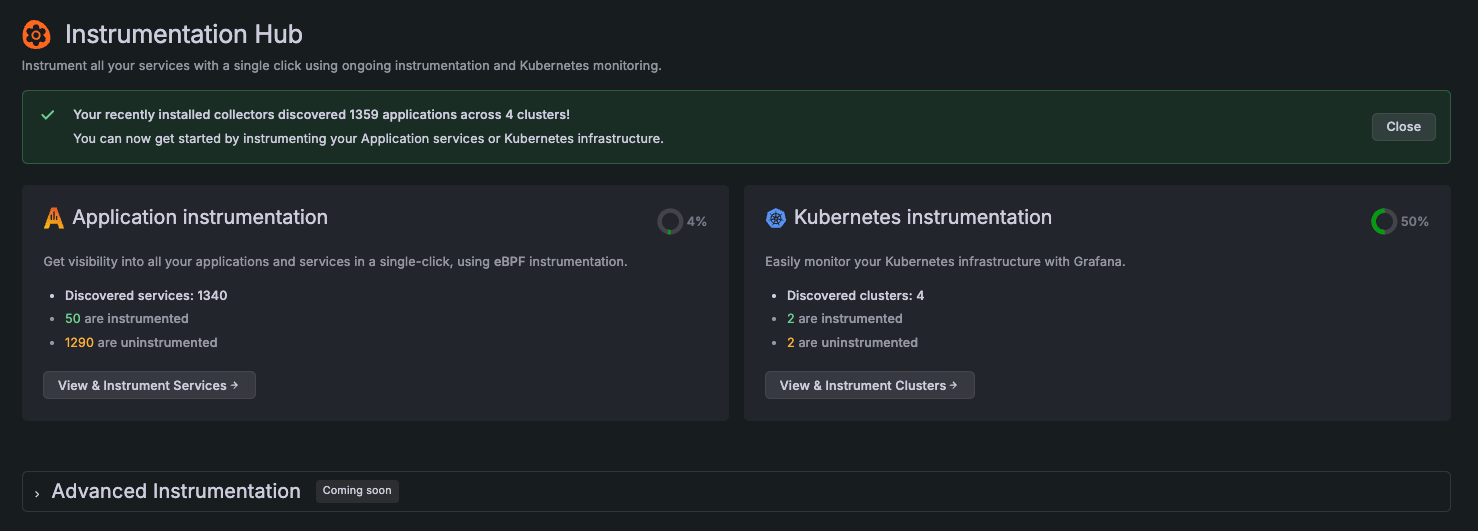Click the 50 instrumented services count

(x=72, y=319)
